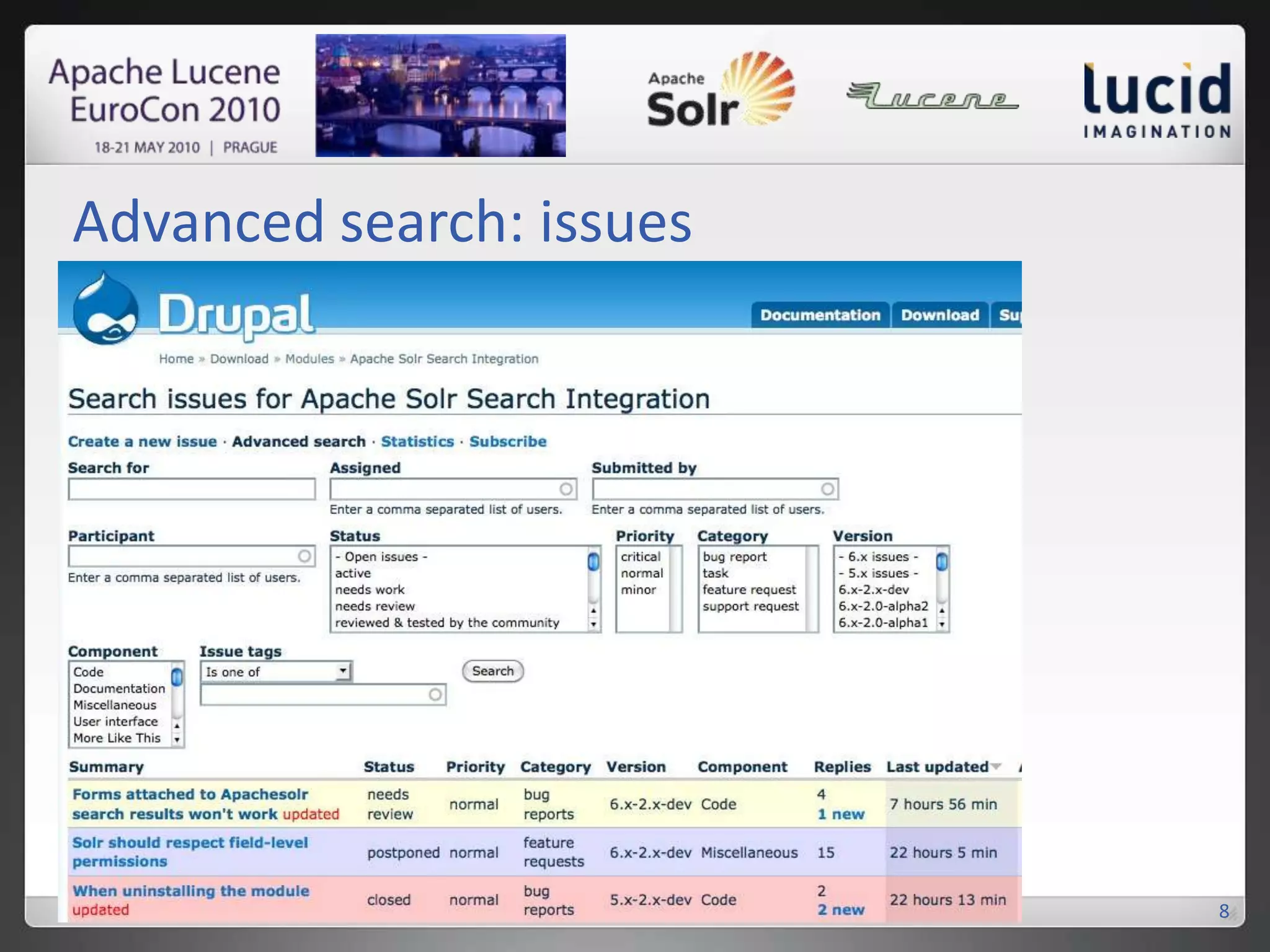Click autocomplete circle in Issue tags field

pyautogui.click(x=435, y=695)
